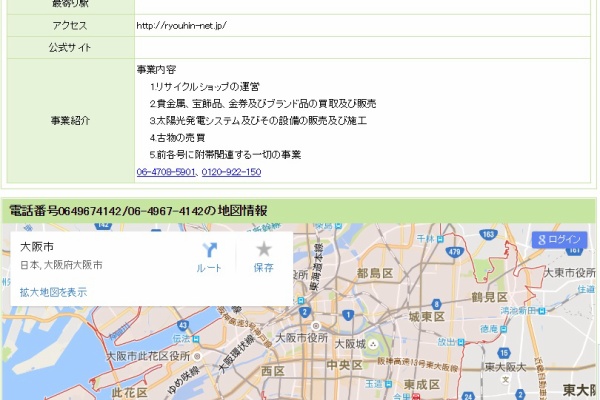The height and width of the screenshot is (400, 600).
Task: Click 鴻池新田 station icon
Action: (542, 311)
